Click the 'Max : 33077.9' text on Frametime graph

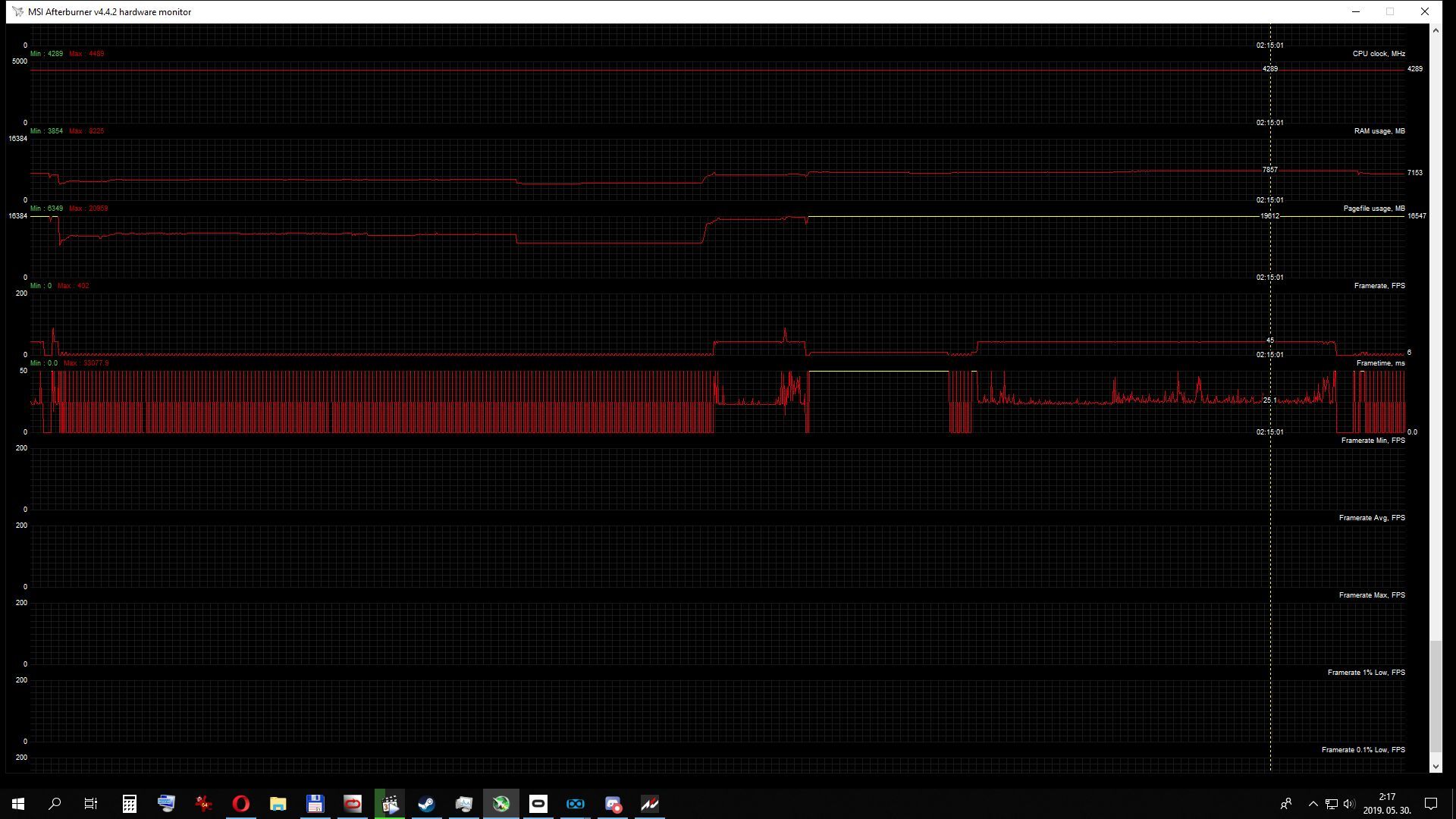[86, 363]
